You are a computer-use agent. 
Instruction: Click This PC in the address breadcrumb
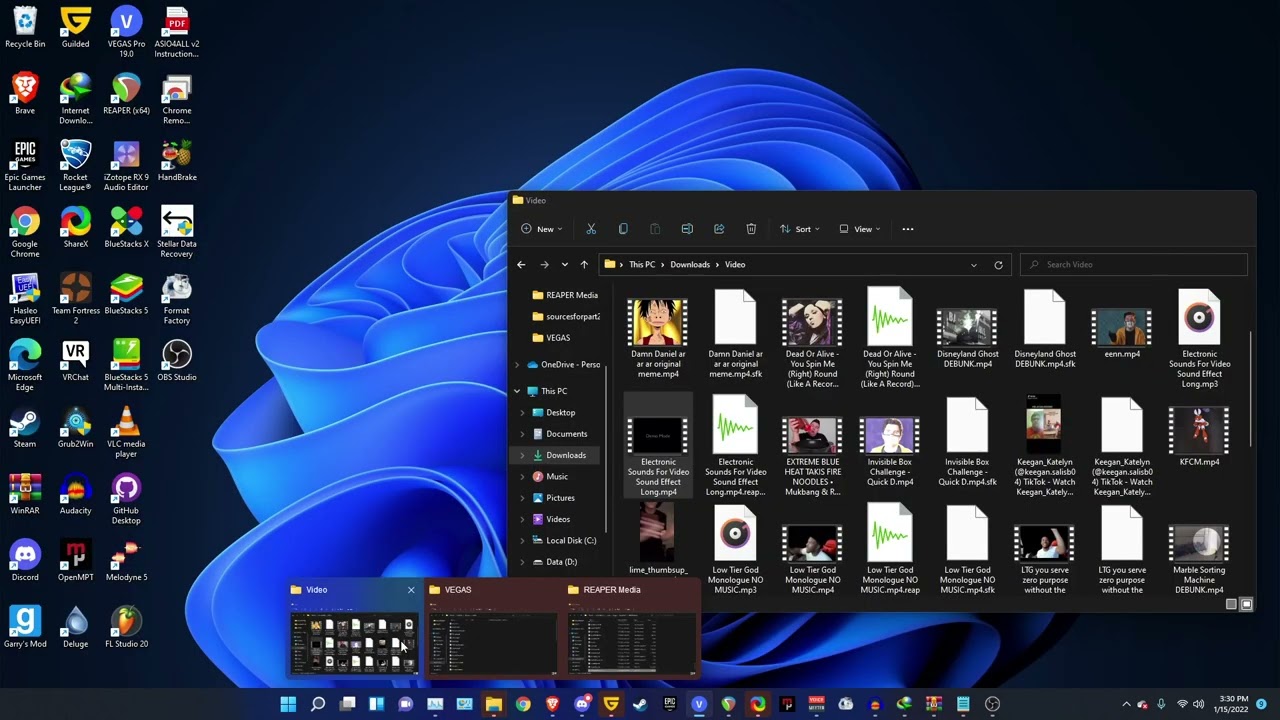click(x=642, y=265)
